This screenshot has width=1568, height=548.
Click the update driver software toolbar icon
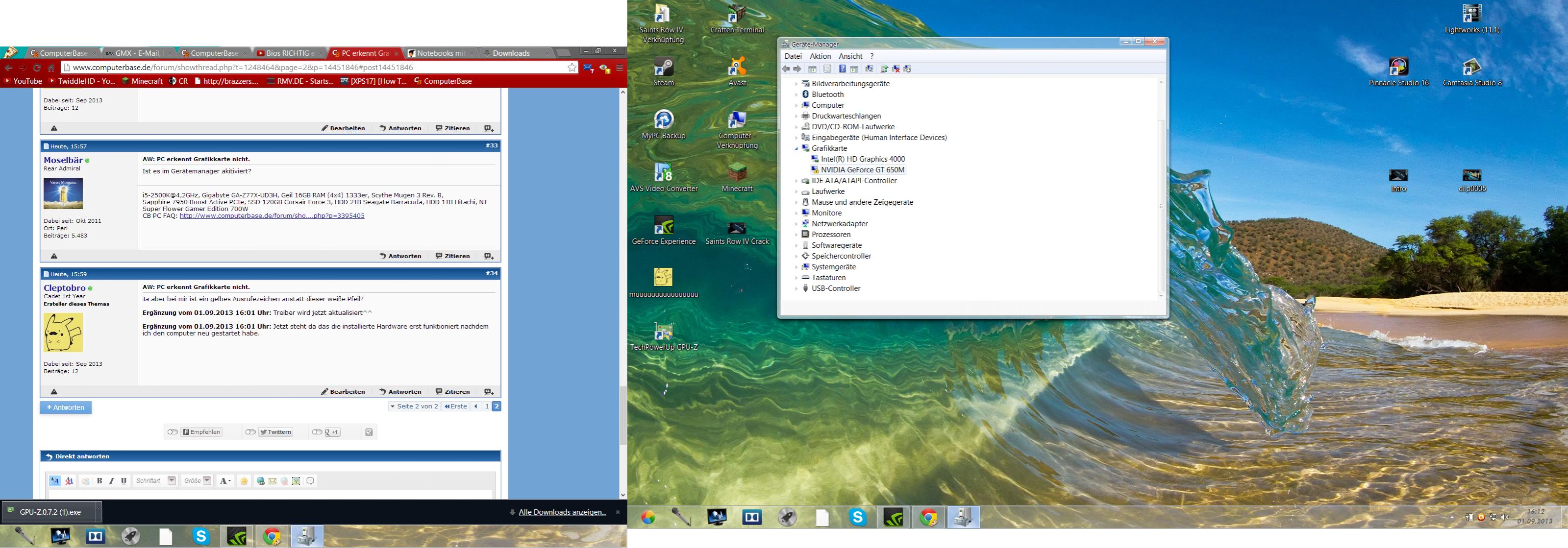coord(884,69)
